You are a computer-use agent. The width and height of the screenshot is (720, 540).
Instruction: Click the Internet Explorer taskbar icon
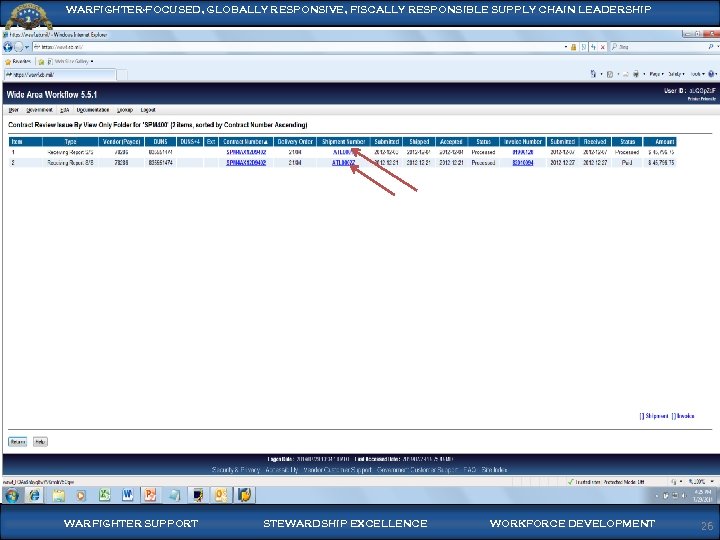point(34,495)
